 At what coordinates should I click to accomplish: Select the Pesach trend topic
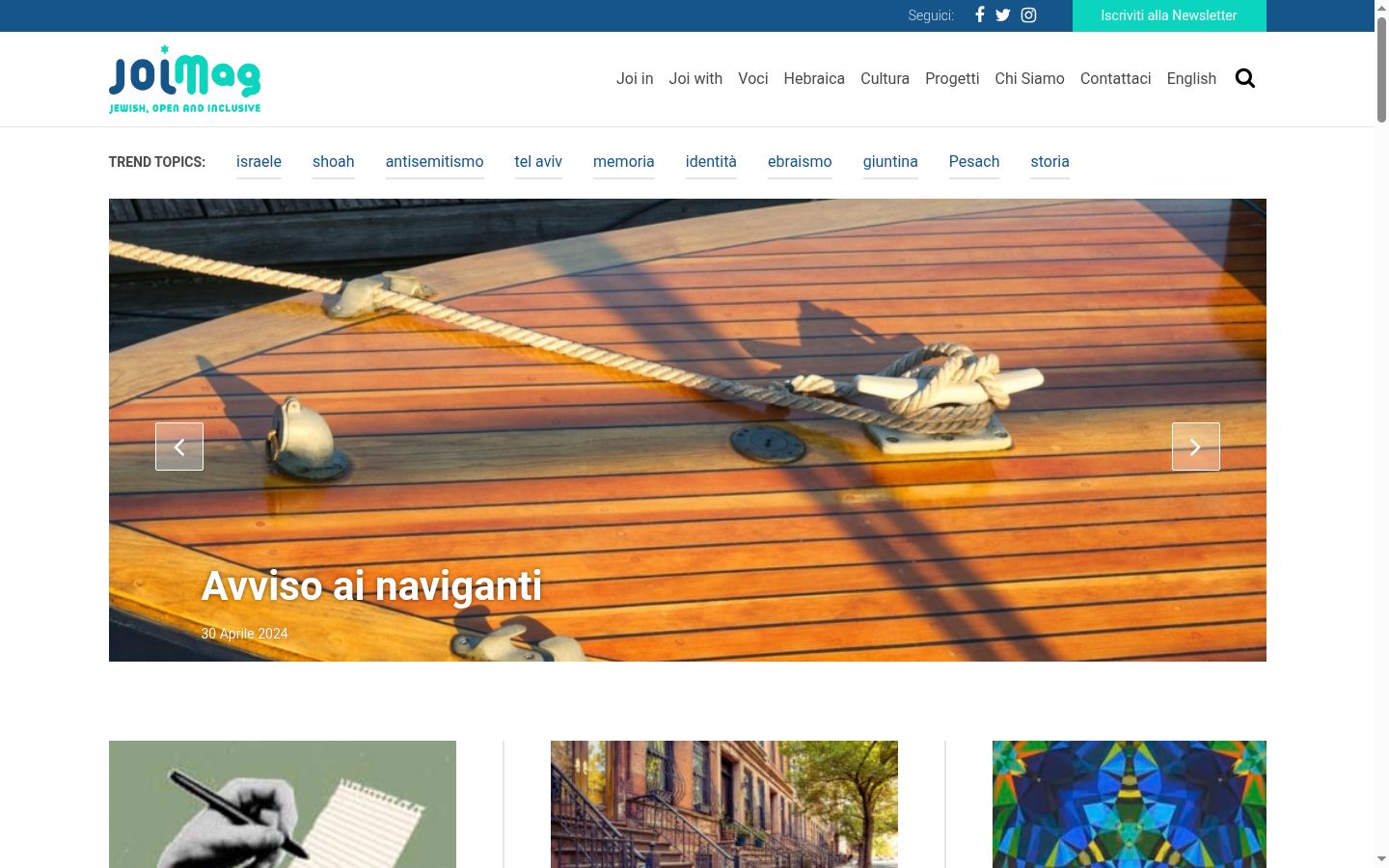click(974, 162)
